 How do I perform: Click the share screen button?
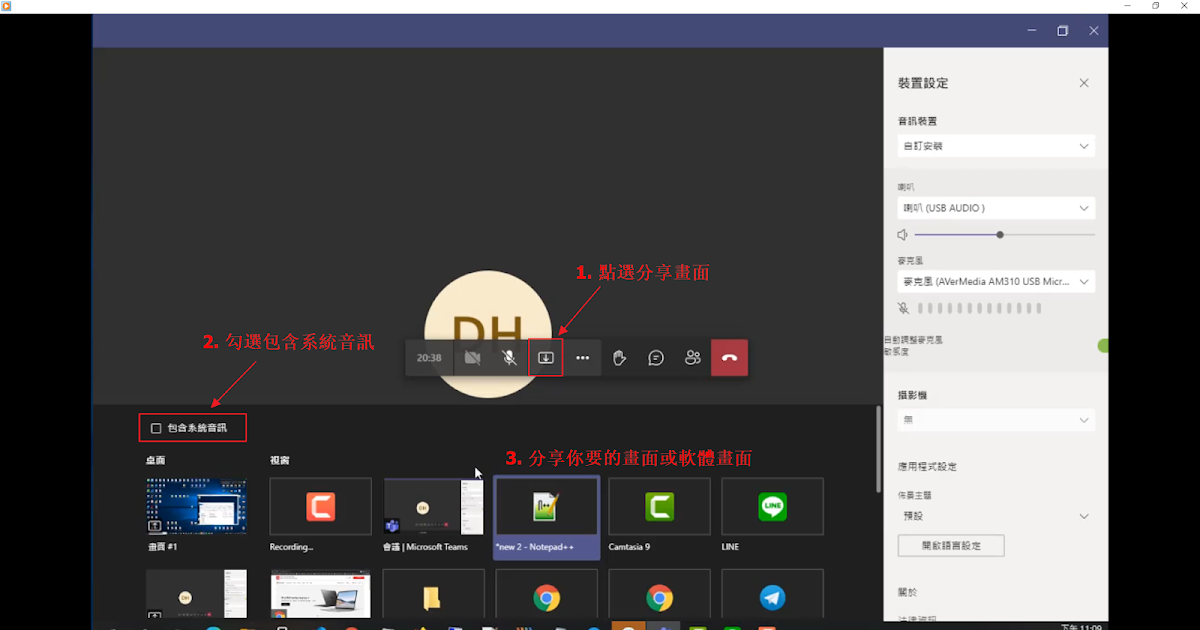point(546,358)
